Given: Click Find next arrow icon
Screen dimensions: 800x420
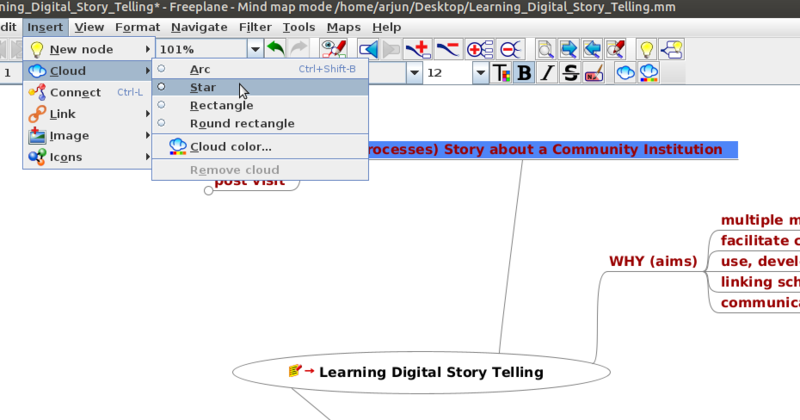Looking at the screenshot, I should [x=568, y=50].
